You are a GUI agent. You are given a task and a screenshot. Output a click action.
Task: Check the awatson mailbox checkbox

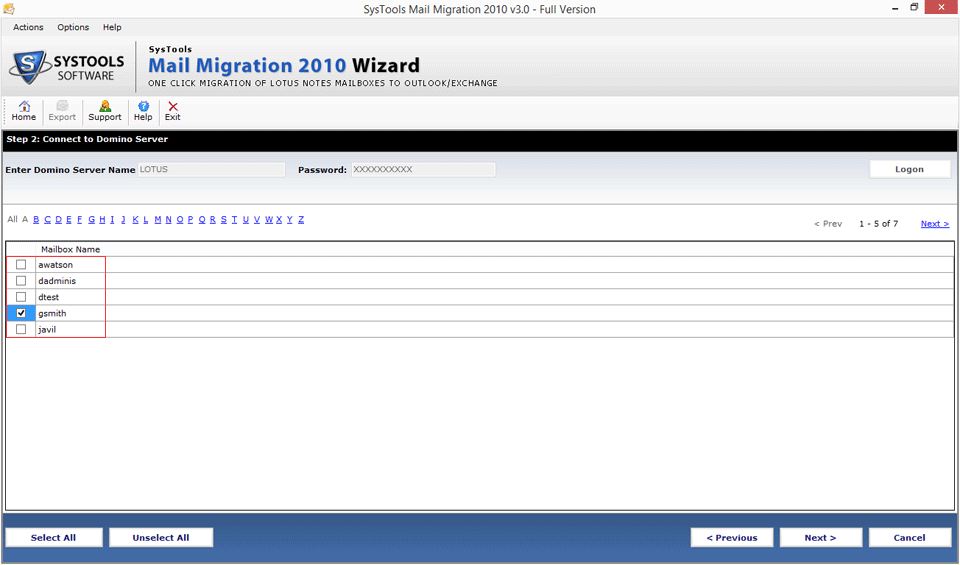coord(21,264)
